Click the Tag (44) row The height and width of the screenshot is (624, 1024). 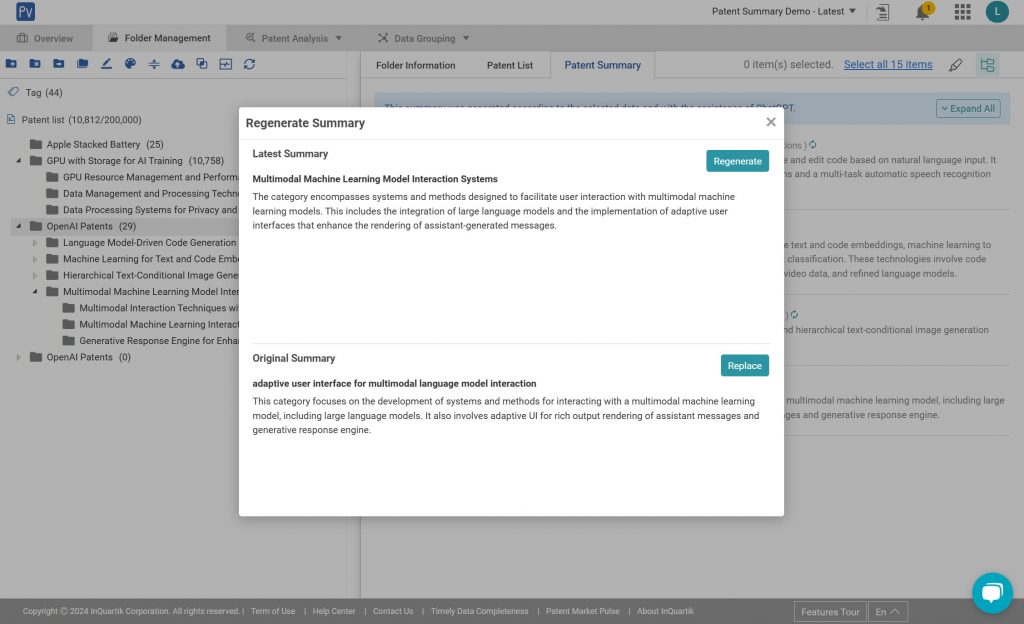coord(35,92)
